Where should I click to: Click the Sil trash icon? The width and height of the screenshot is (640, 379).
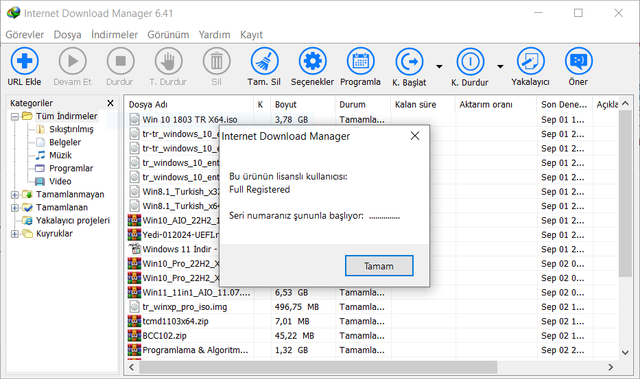216,61
